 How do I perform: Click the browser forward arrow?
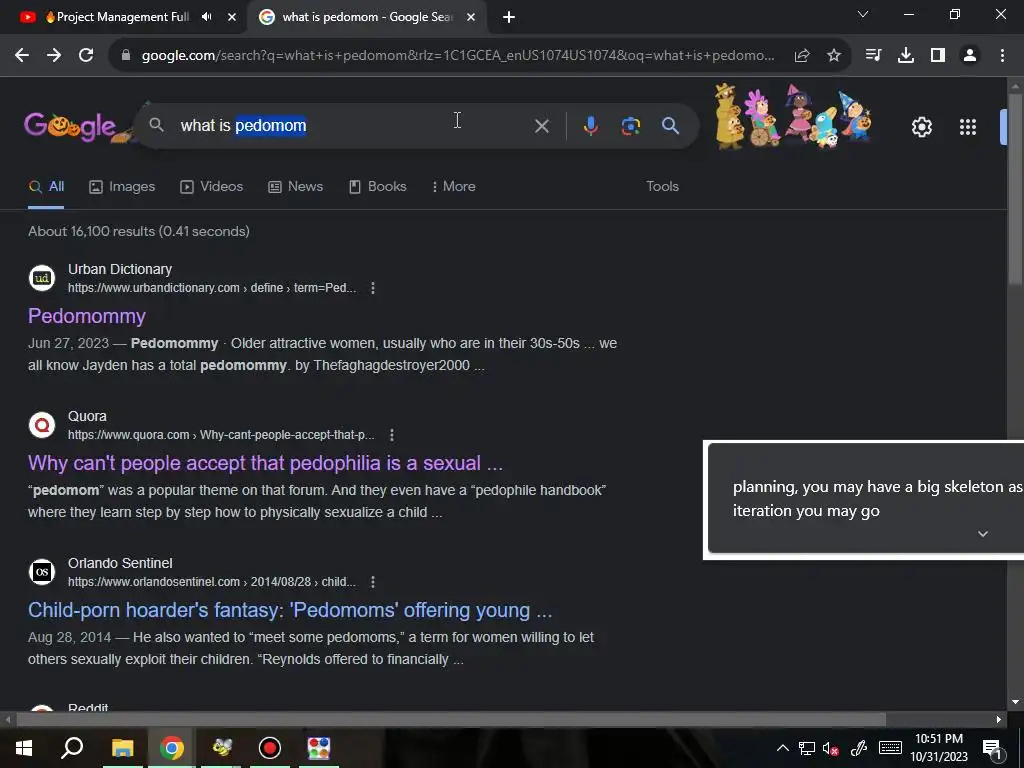[54, 56]
